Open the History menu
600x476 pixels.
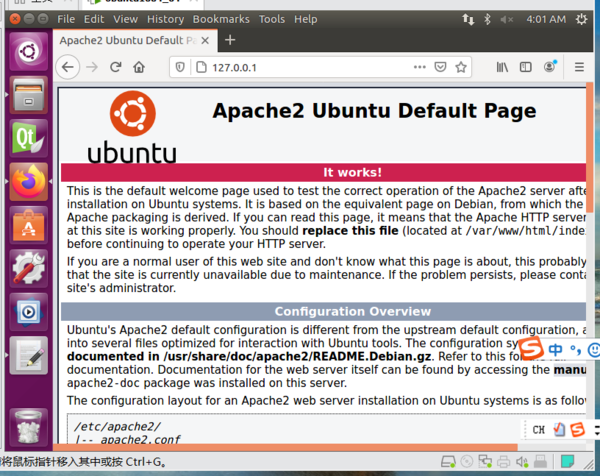pyautogui.click(x=165, y=19)
